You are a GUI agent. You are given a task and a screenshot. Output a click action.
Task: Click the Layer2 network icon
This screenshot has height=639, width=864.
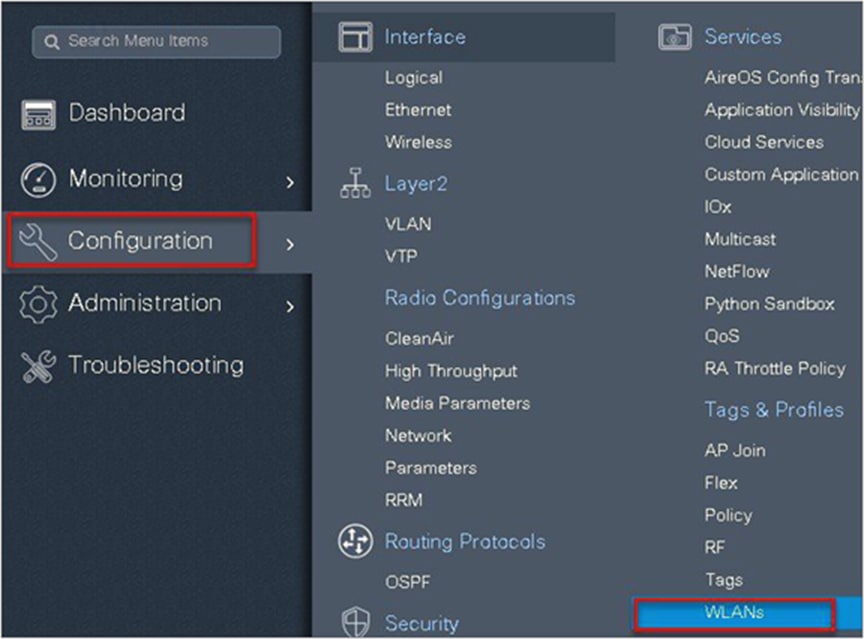coord(355,183)
